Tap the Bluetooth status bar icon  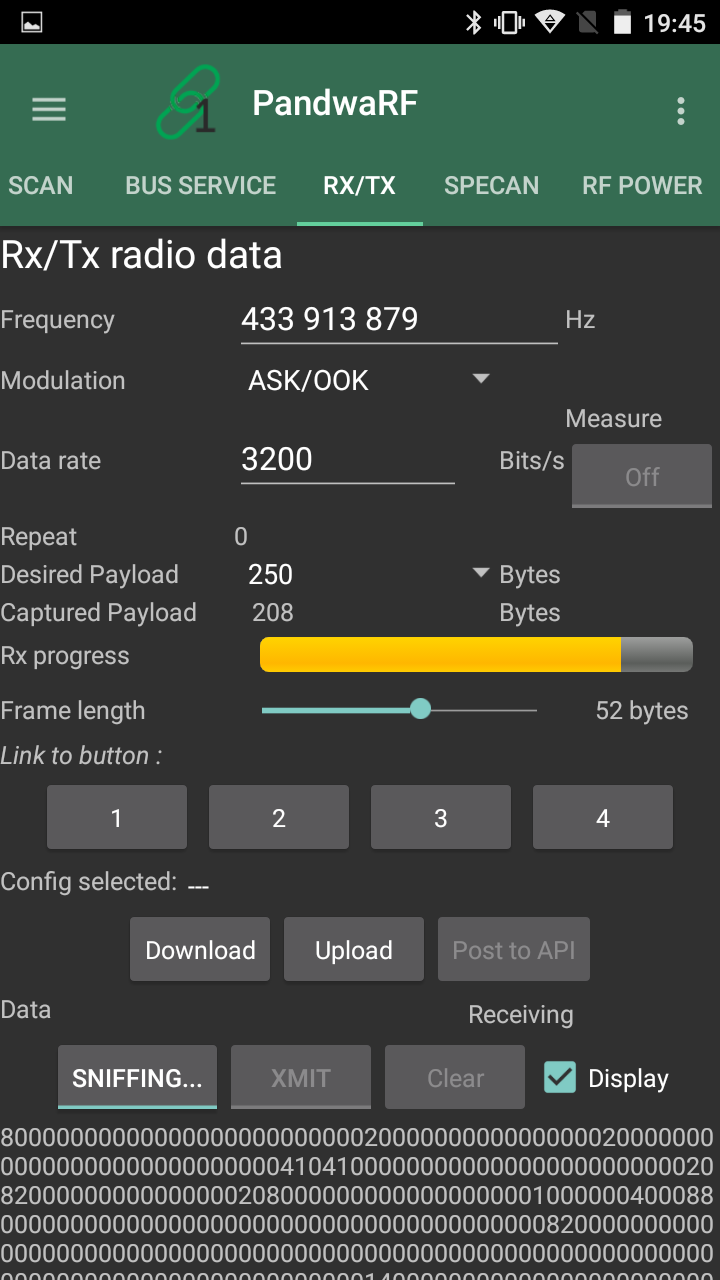[x=474, y=22]
